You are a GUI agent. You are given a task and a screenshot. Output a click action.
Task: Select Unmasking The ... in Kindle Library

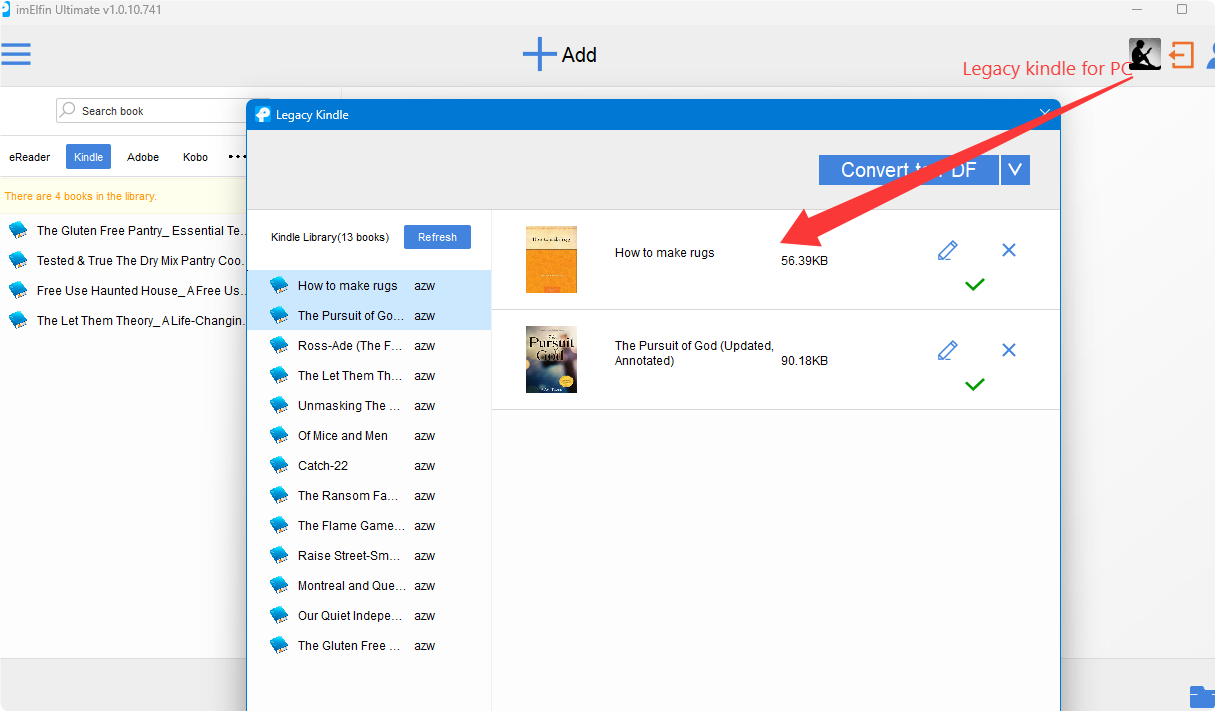369,405
